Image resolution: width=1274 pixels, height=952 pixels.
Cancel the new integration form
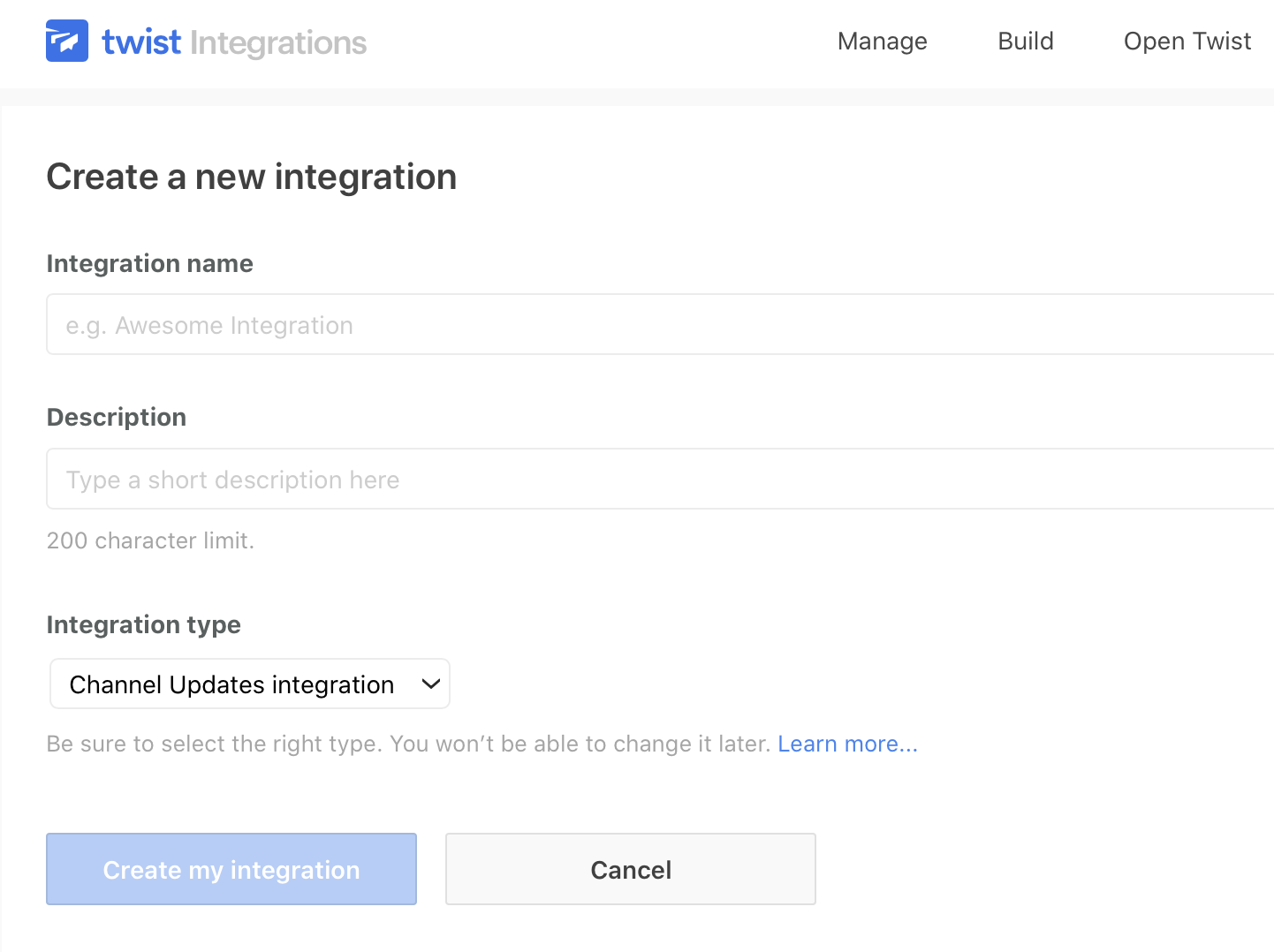(x=631, y=869)
